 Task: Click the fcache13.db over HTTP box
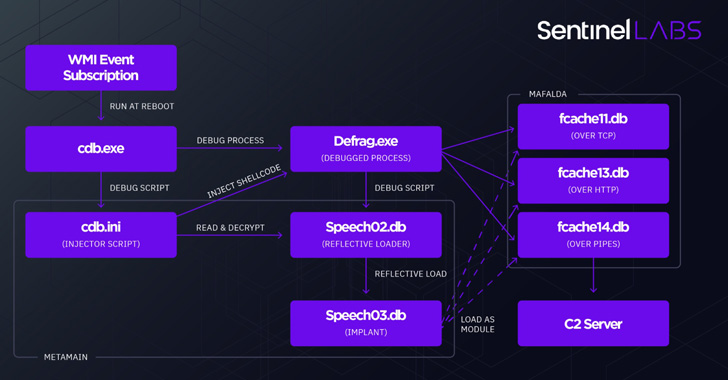click(593, 181)
